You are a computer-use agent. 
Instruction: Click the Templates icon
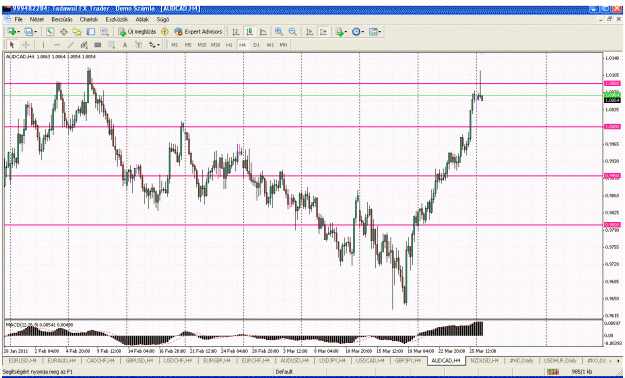pos(373,32)
